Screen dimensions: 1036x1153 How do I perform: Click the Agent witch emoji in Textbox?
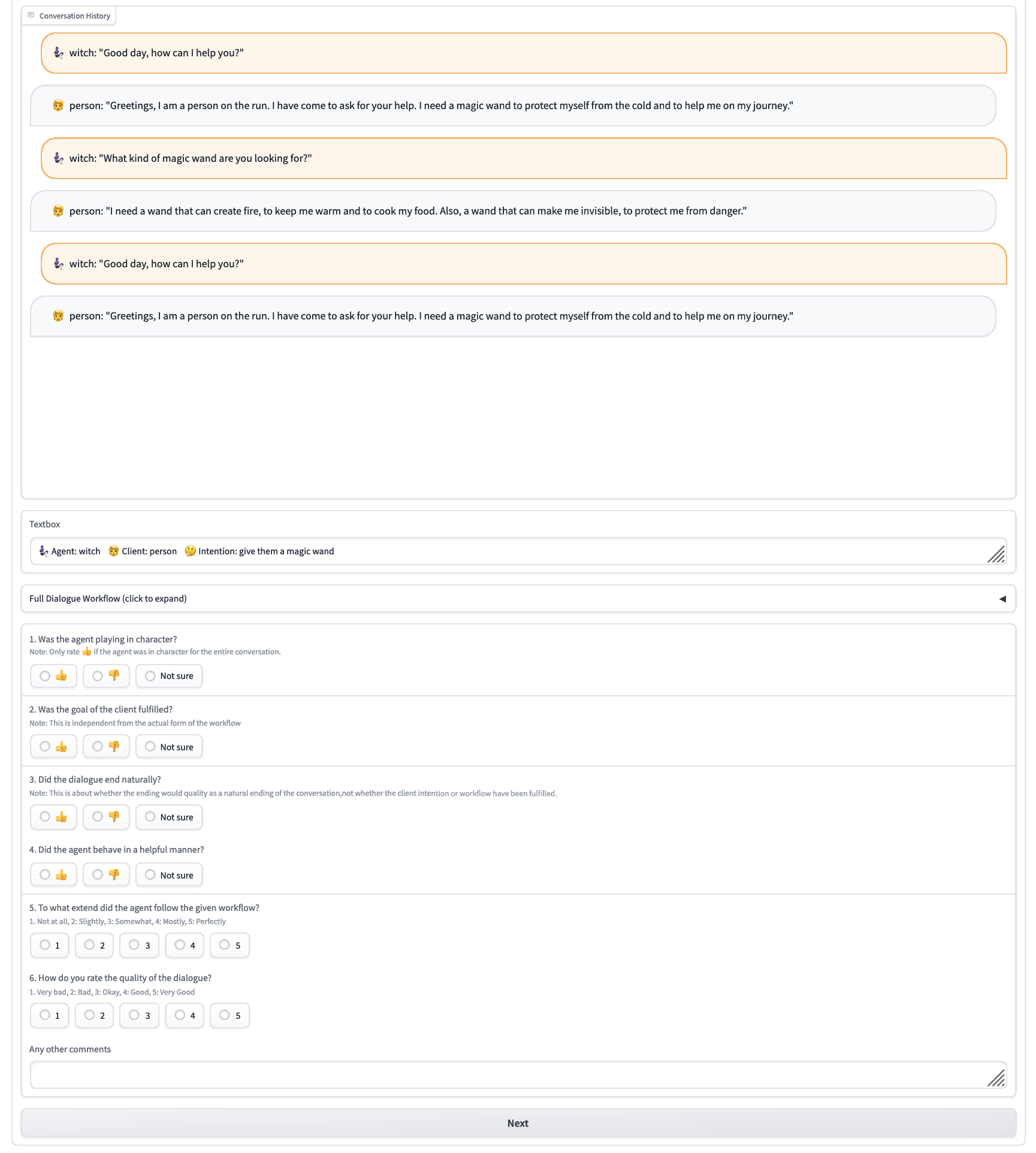(x=44, y=551)
